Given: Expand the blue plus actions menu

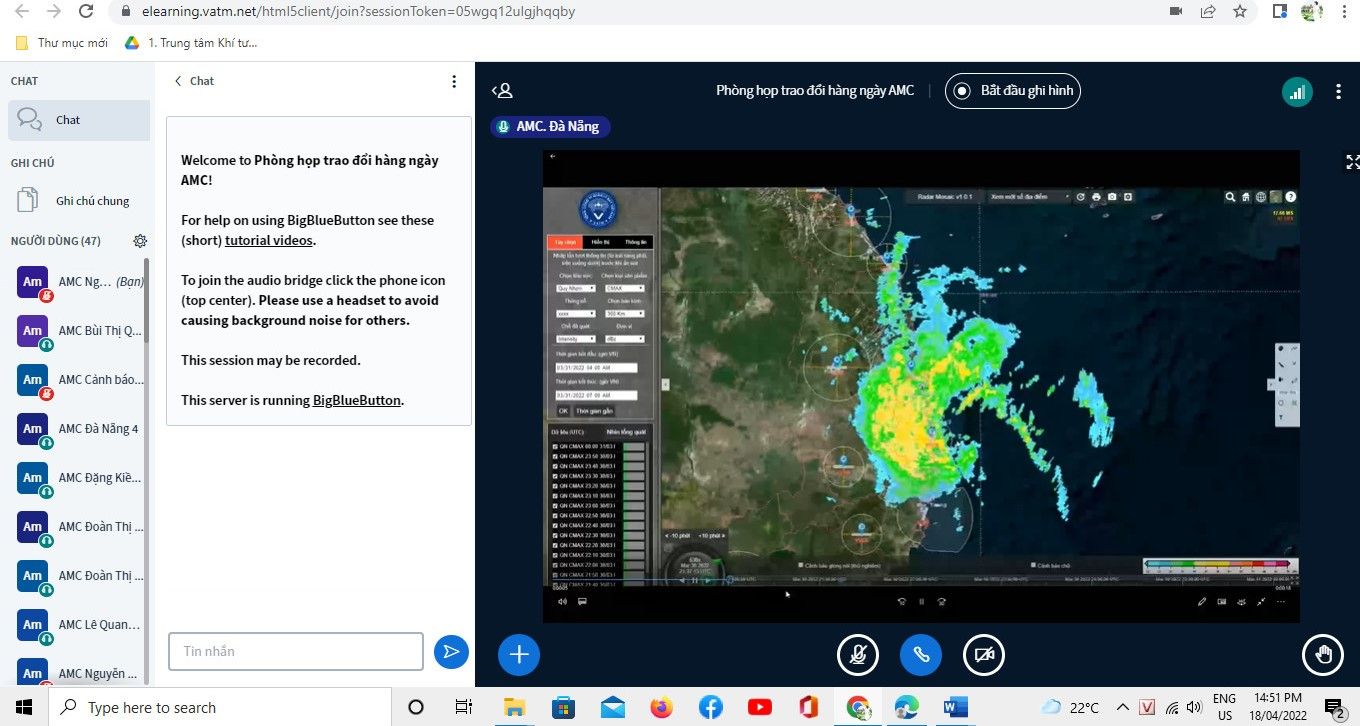Looking at the screenshot, I should [x=519, y=655].
